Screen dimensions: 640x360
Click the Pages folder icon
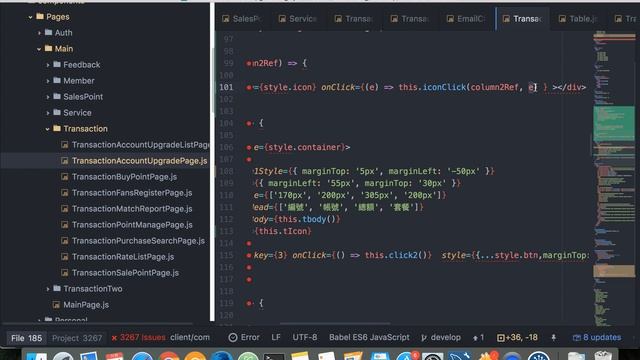click(40, 16)
